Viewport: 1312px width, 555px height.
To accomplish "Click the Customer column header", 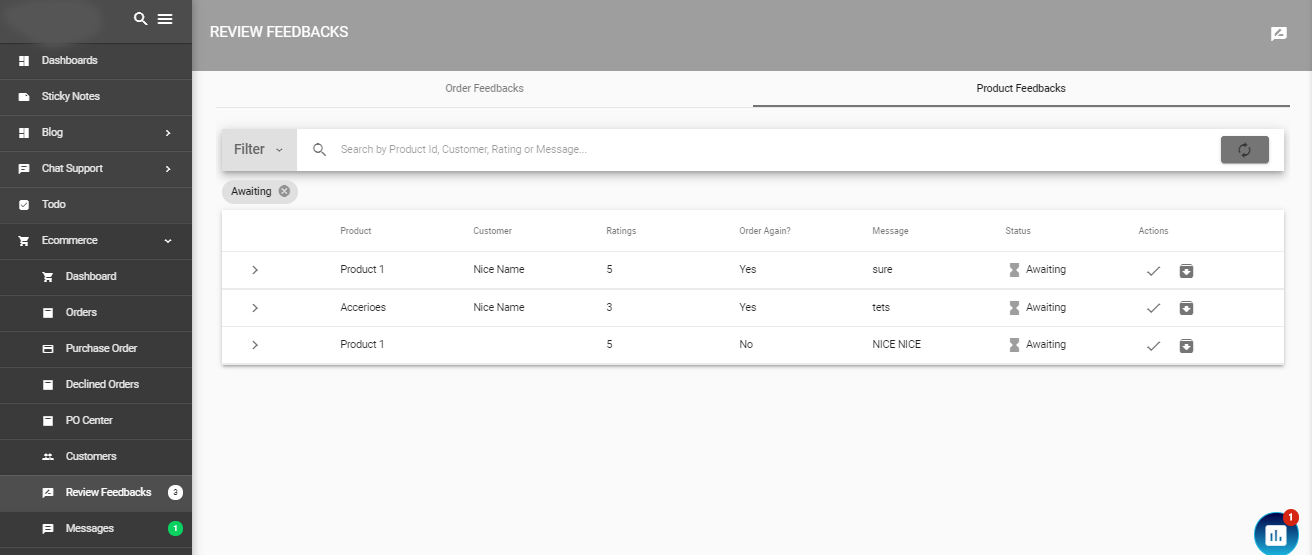I will 492,231.
